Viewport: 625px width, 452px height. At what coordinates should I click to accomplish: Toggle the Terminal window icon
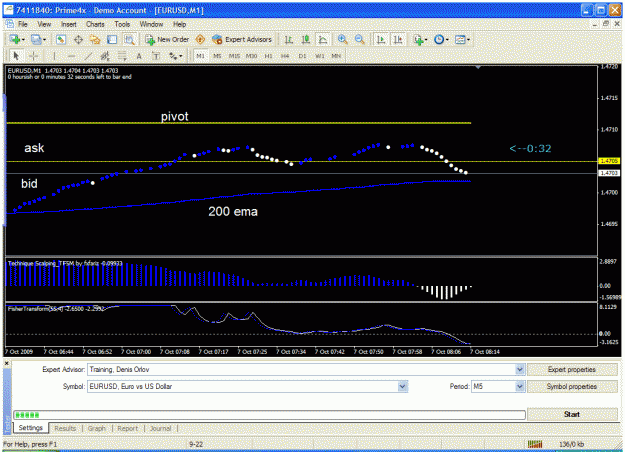112,39
